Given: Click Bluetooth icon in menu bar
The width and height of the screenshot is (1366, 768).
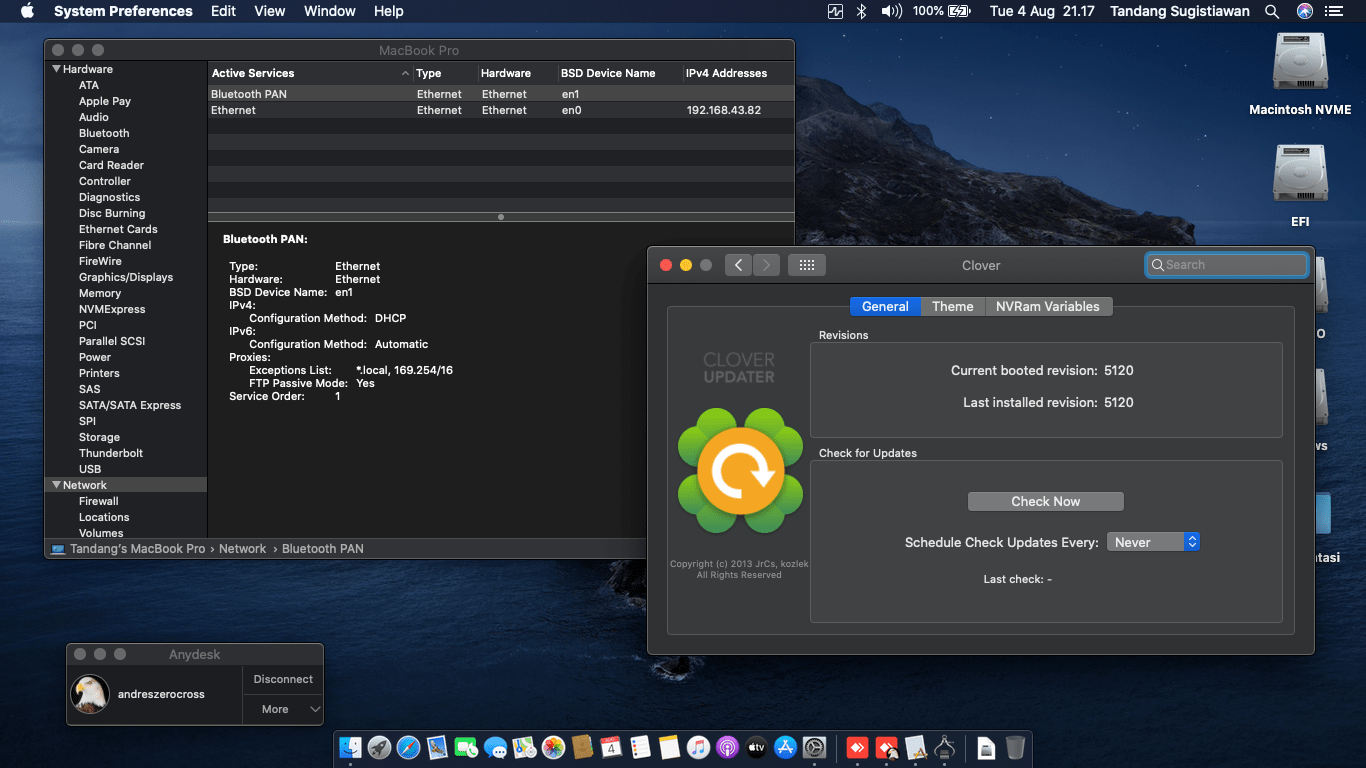Looking at the screenshot, I should click(x=861, y=11).
